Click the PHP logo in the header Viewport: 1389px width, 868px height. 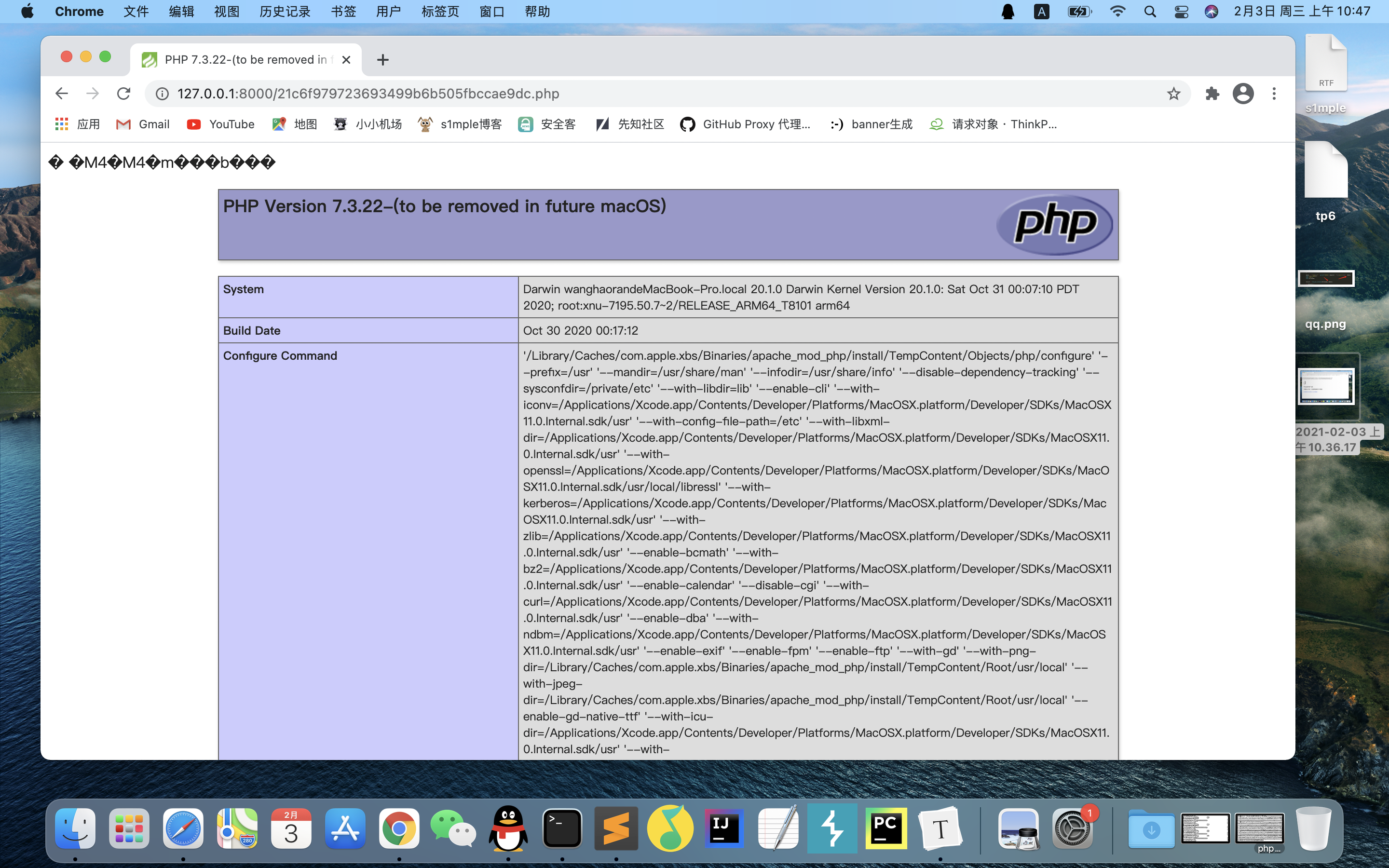1055,224
